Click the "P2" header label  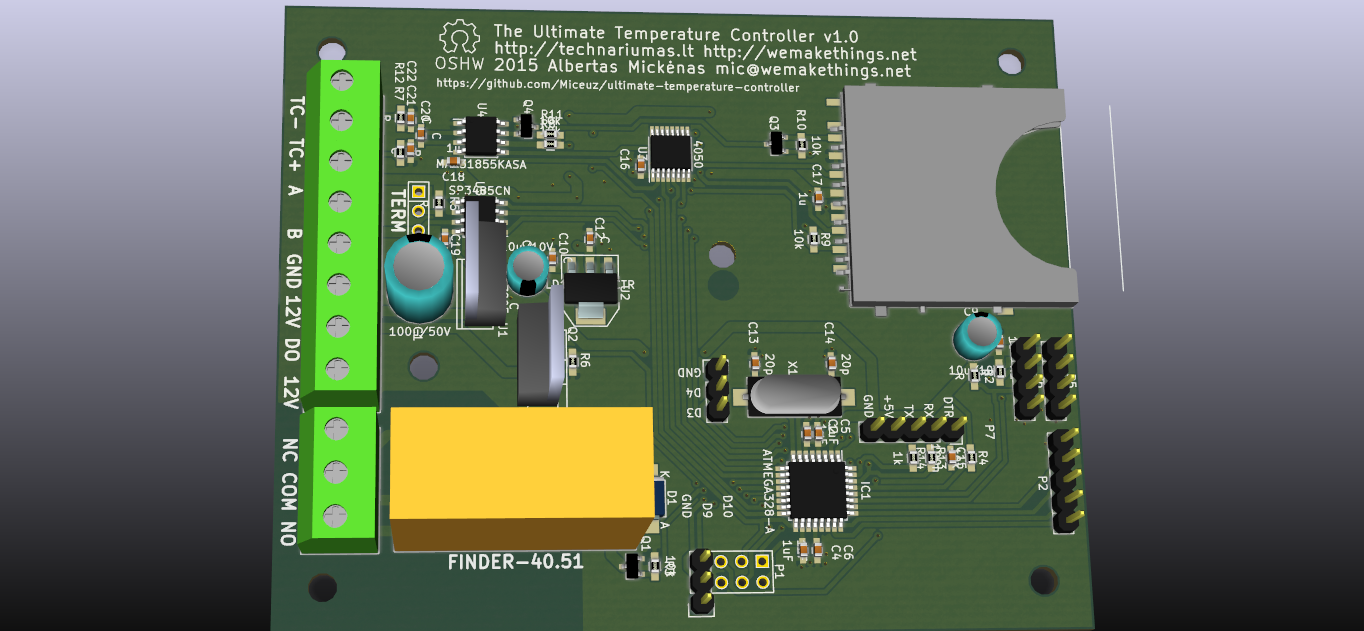click(1042, 482)
